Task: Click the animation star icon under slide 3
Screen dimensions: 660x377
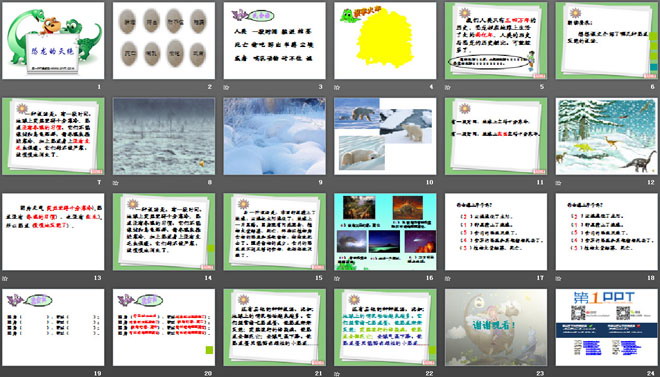Action: pyautogui.click(x=226, y=88)
